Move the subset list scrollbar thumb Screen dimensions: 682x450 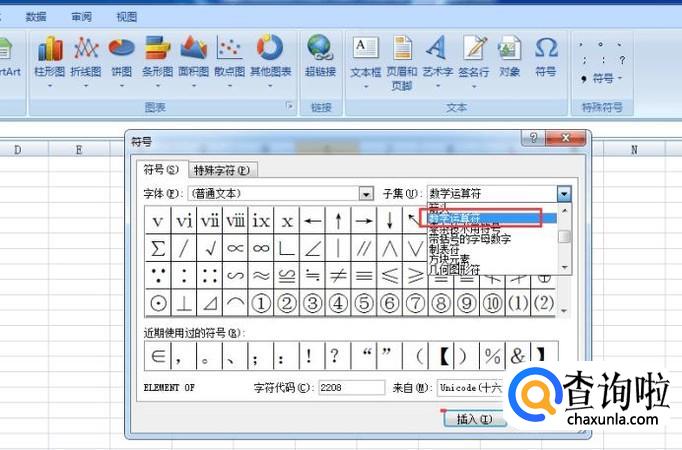564,237
